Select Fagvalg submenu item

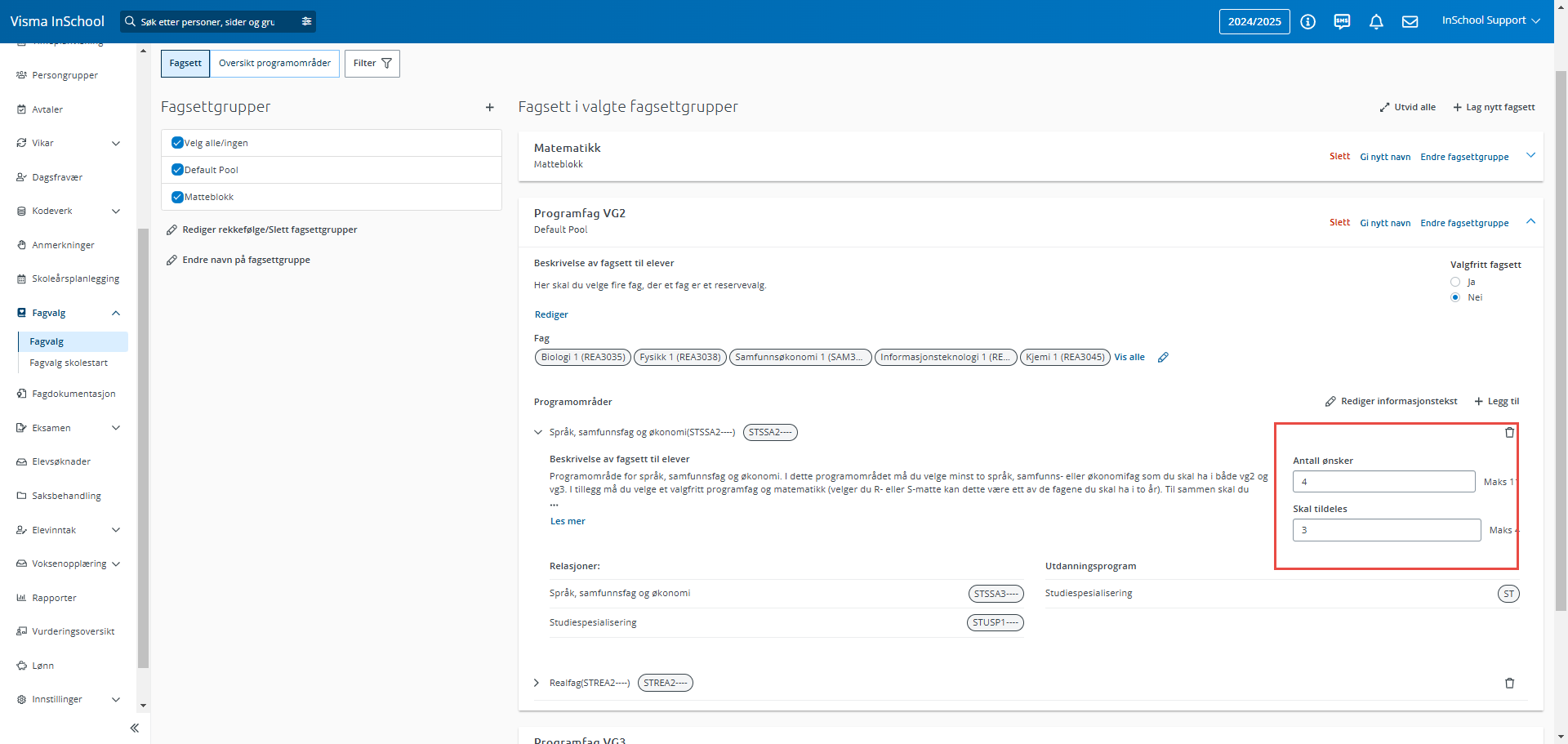click(x=73, y=341)
